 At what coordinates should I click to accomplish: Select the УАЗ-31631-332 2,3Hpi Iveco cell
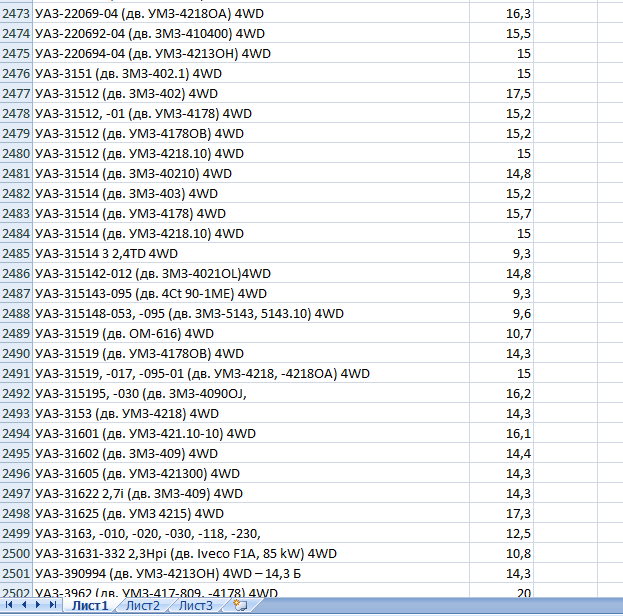click(x=186, y=553)
